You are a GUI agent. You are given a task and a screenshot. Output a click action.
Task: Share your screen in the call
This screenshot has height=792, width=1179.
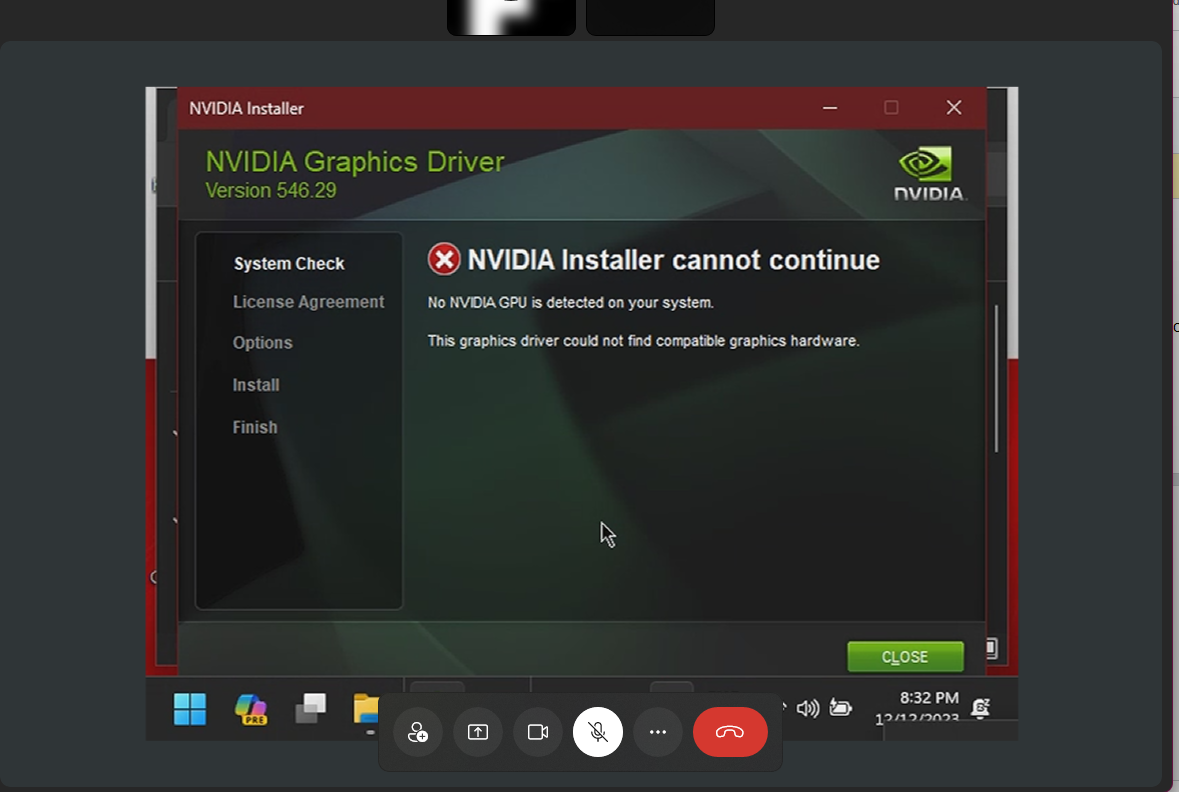tap(477, 732)
